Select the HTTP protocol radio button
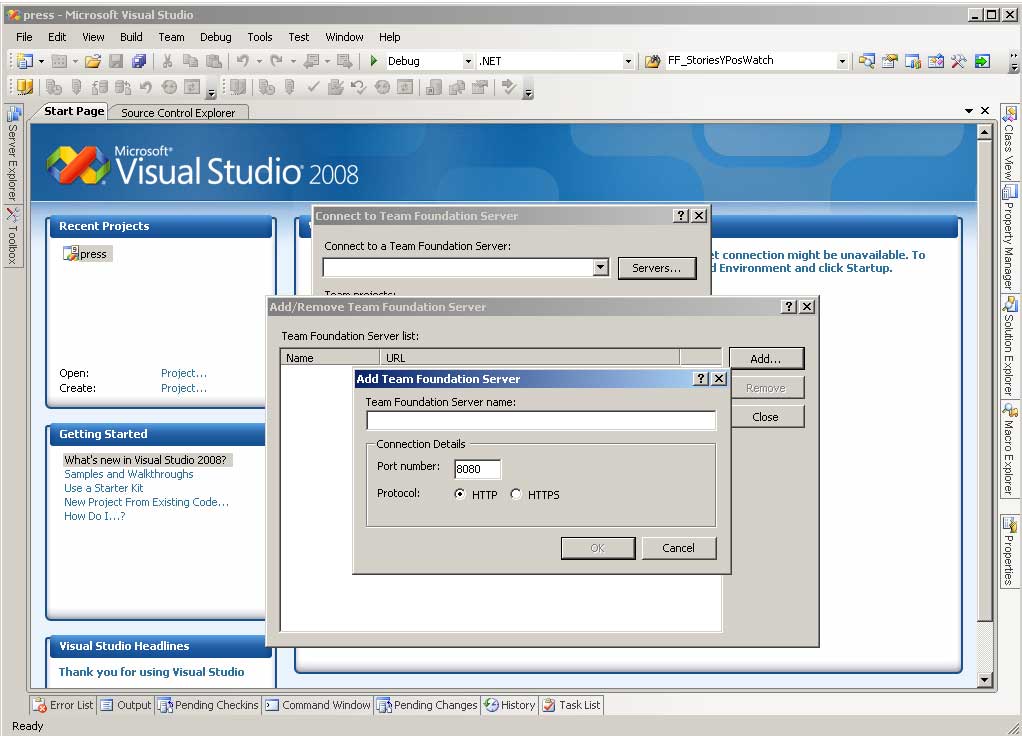This screenshot has width=1022, height=736. (x=460, y=494)
